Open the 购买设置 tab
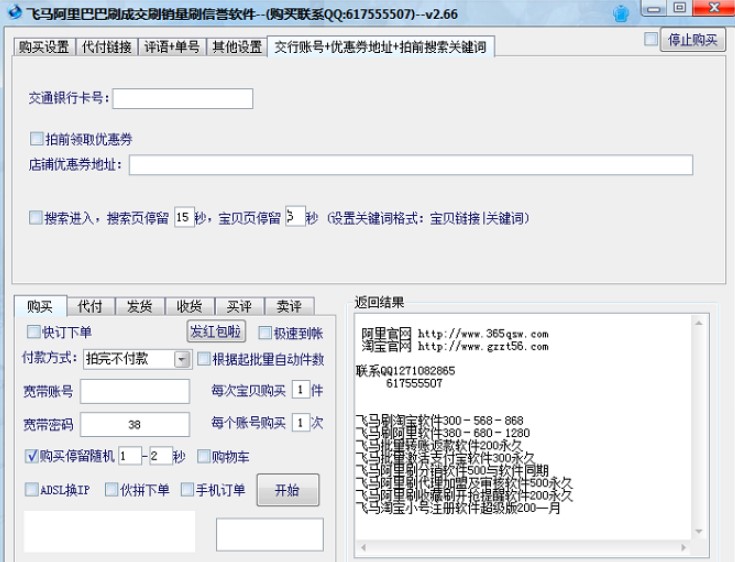 coord(44,47)
